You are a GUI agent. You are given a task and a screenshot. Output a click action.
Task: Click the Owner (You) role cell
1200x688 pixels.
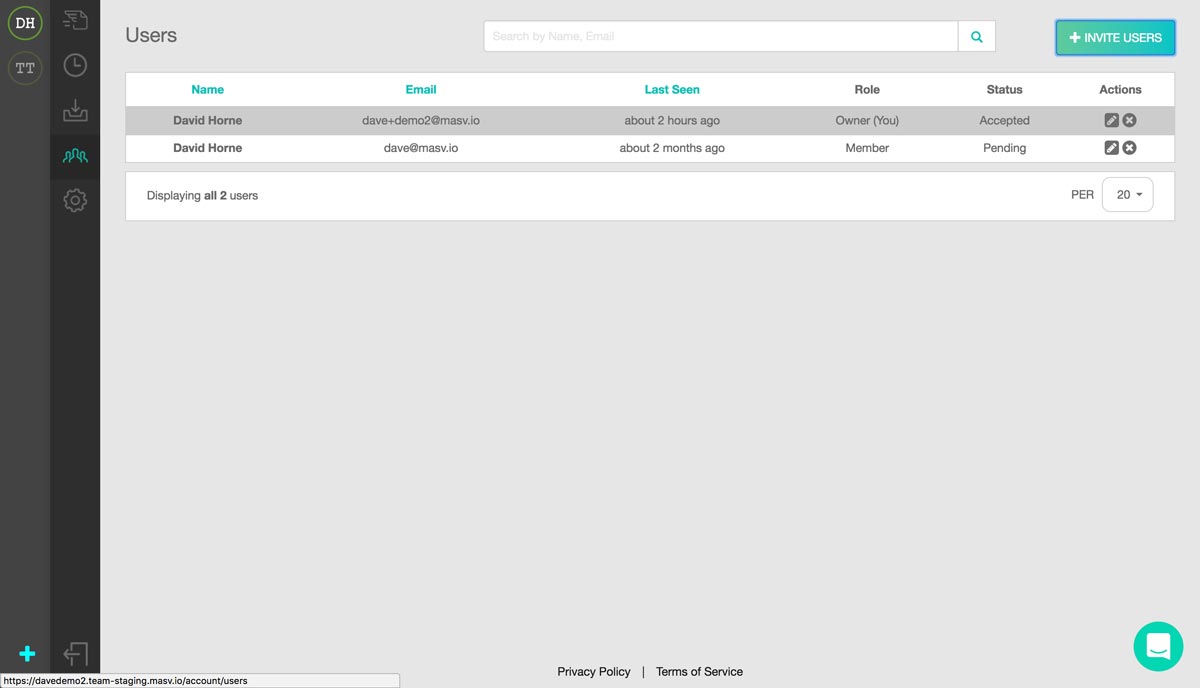point(867,121)
